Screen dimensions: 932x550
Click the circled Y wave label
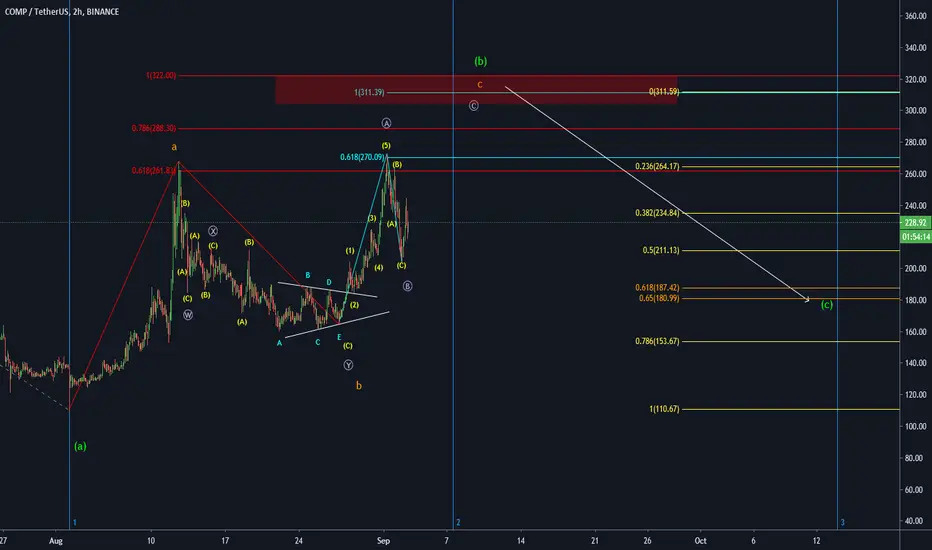(x=348, y=365)
